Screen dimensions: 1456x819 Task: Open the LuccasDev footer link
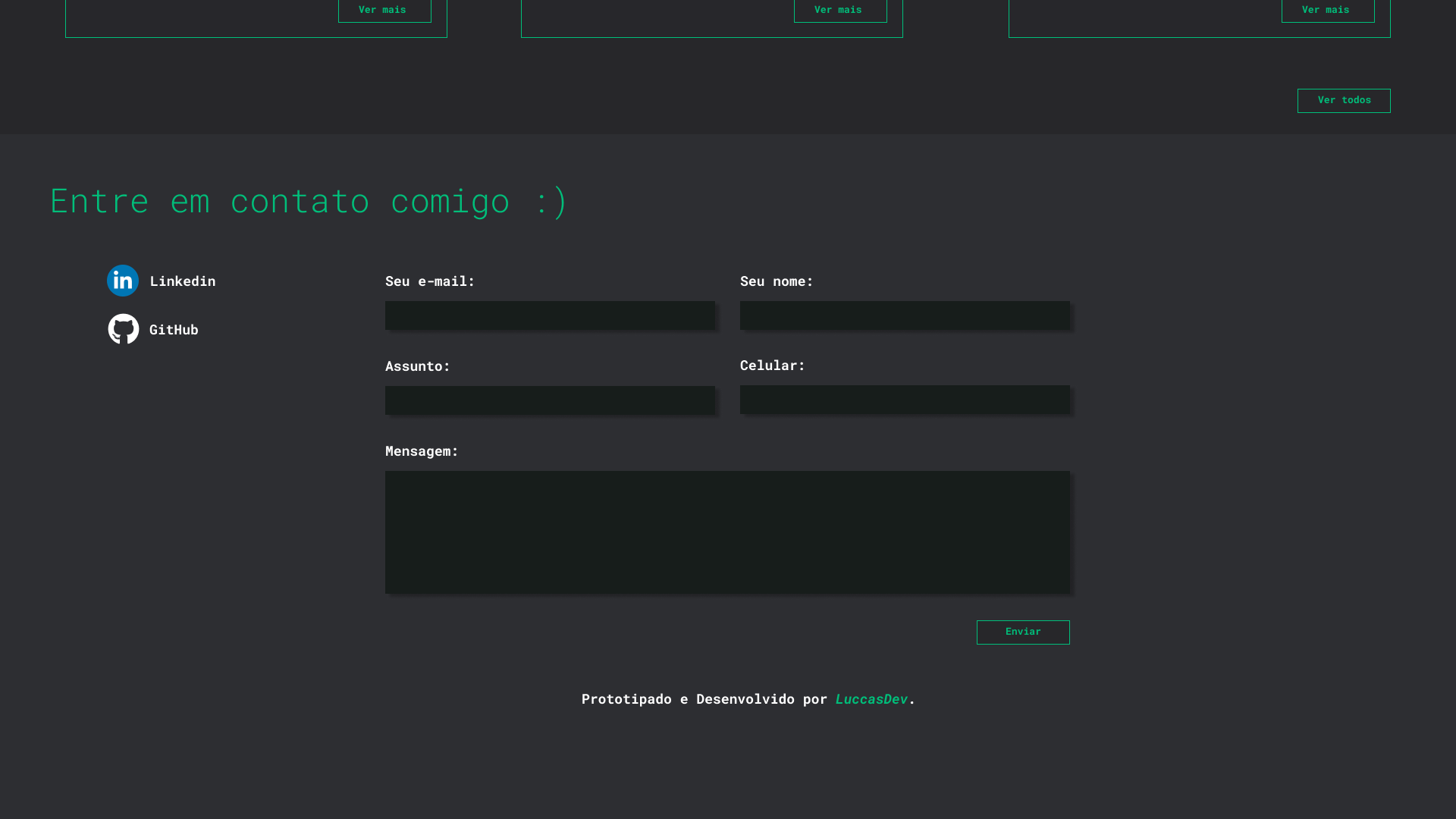click(871, 699)
